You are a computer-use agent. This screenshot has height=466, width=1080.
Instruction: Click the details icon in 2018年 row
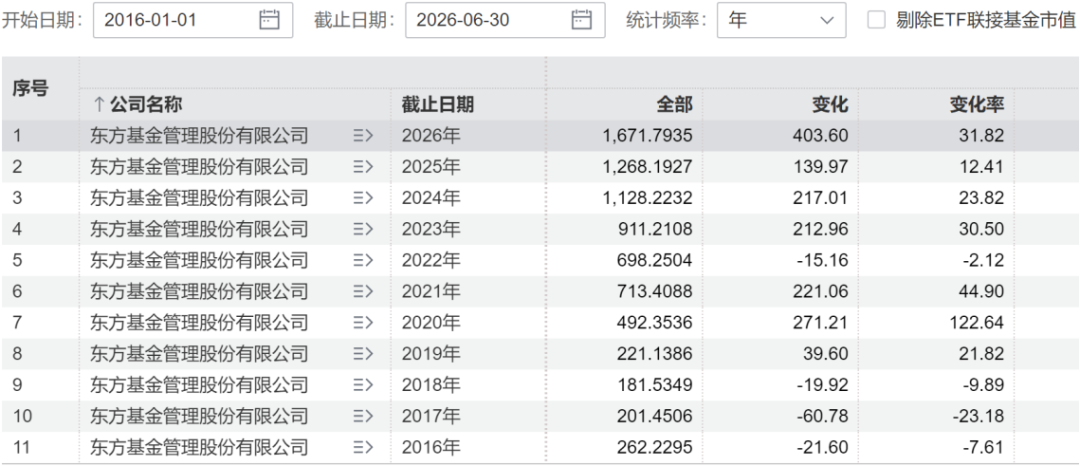[x=362, y=385]
